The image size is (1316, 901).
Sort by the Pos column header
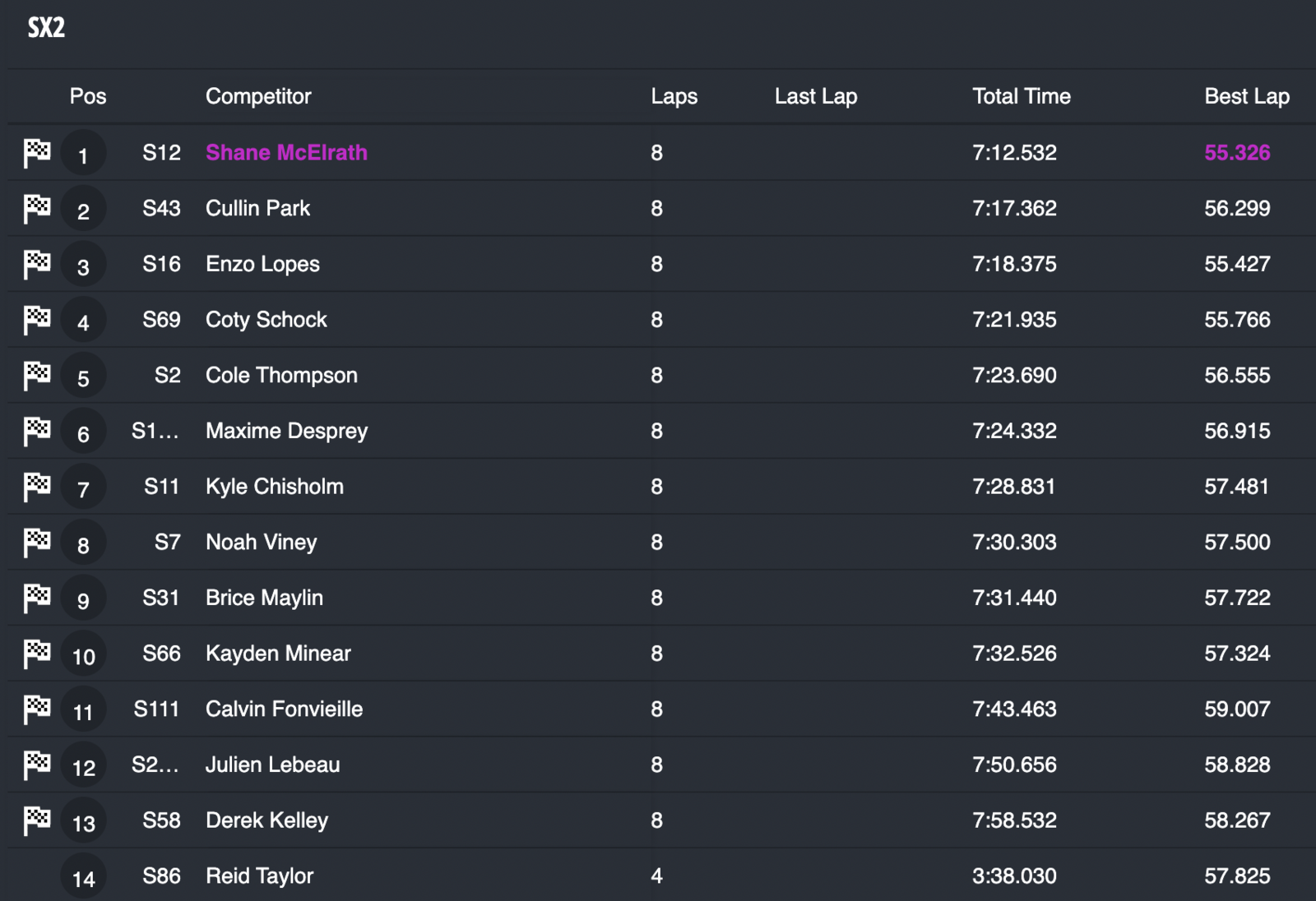coord(88,96)
